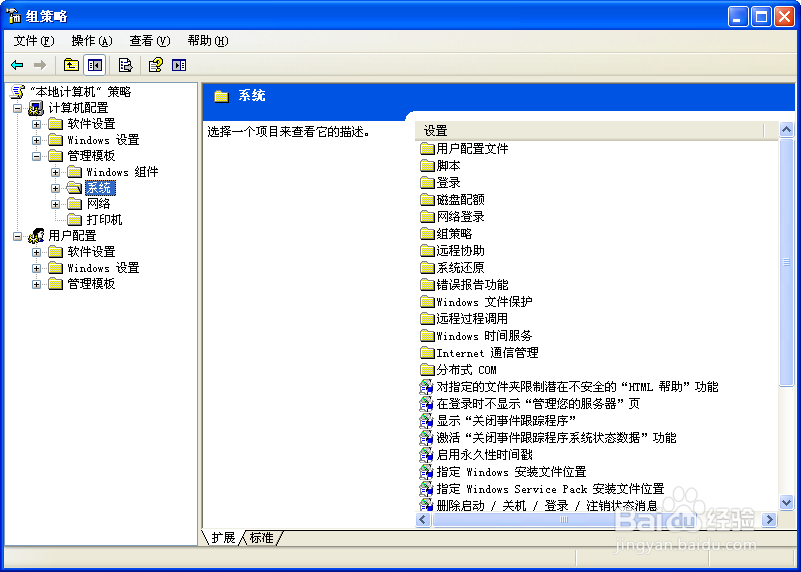Select 对指定的文件夹限制潜在不安全的 HTML 帮助 policy

point(577,387)
